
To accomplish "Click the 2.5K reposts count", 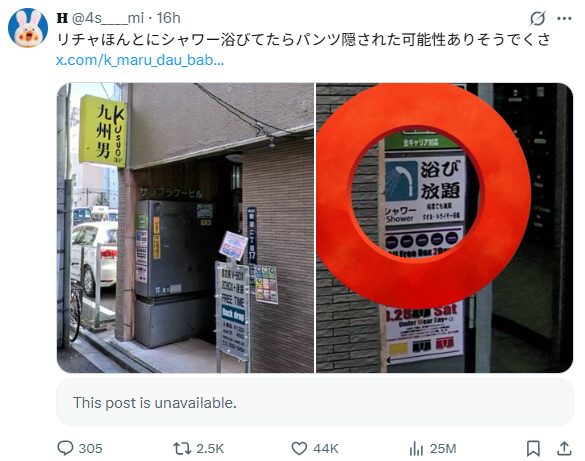I will pyautogui.click(x=210, y=448).
